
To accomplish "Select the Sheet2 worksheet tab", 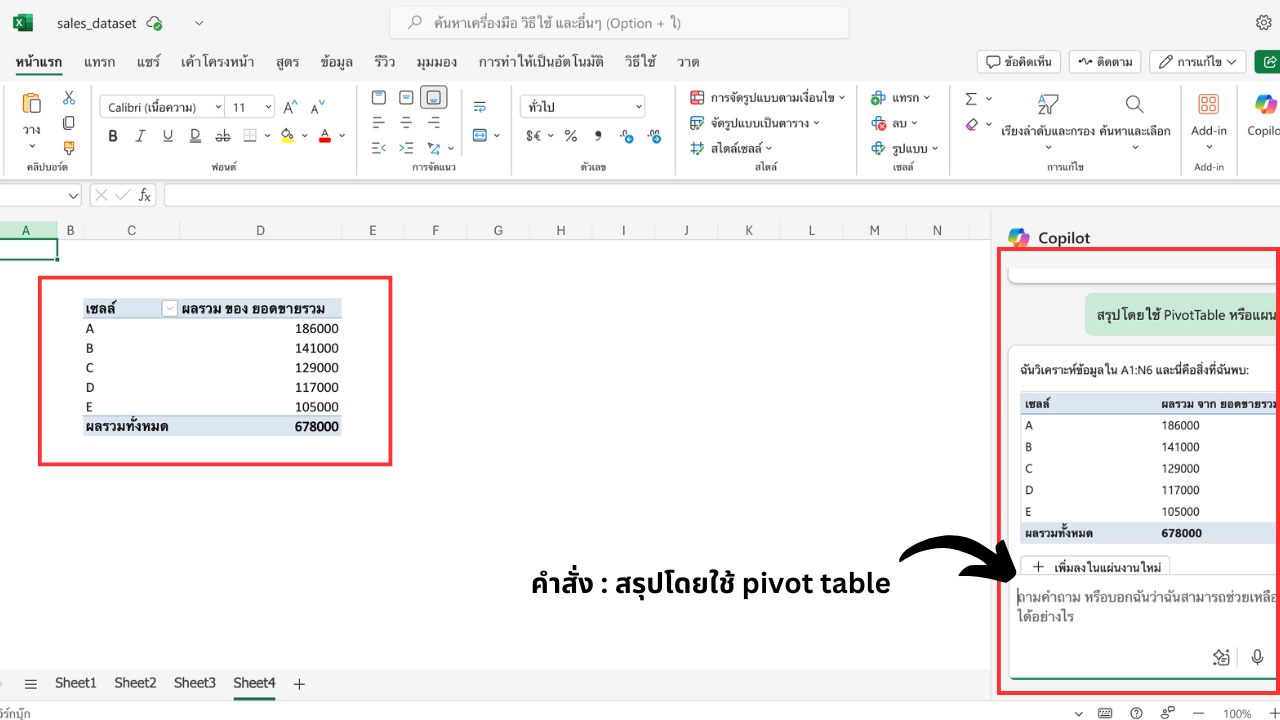I will point(135,683).
